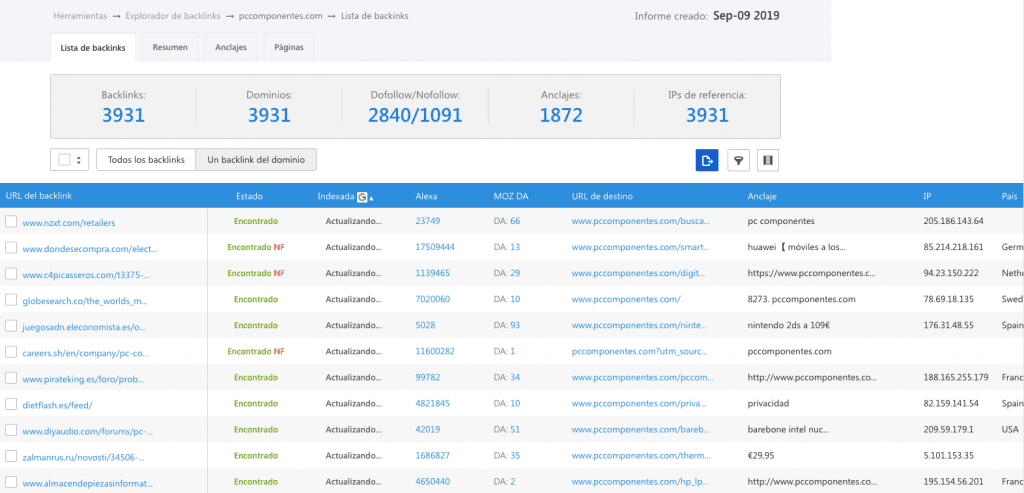The height and width of the screenshot is (493, 1024).
Task: Sort by URL de destino header
Action: [x=602, y=196]
